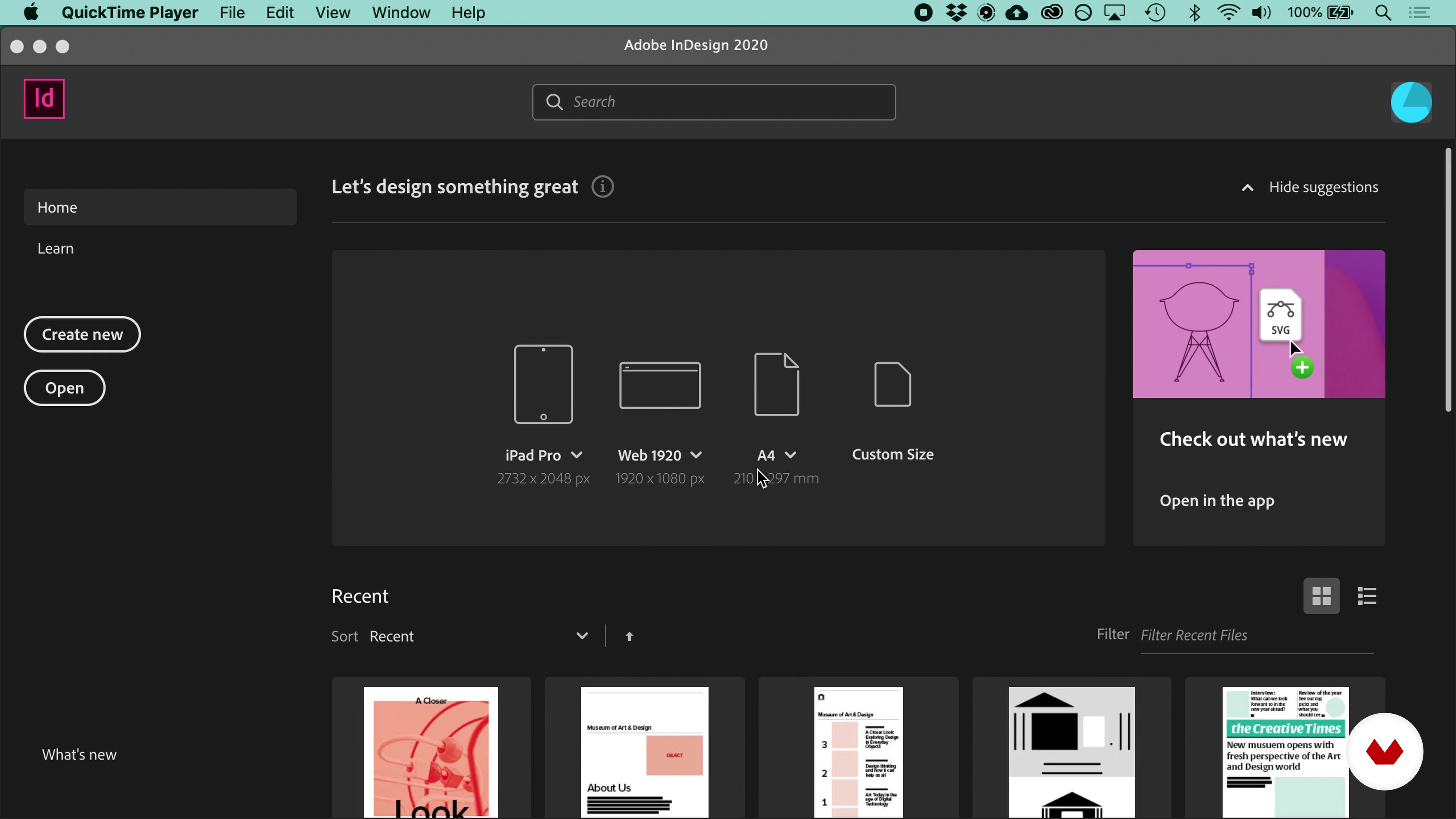Click the Create new button
This screenshot has height=819, width=1456.
tap(82, 334)
